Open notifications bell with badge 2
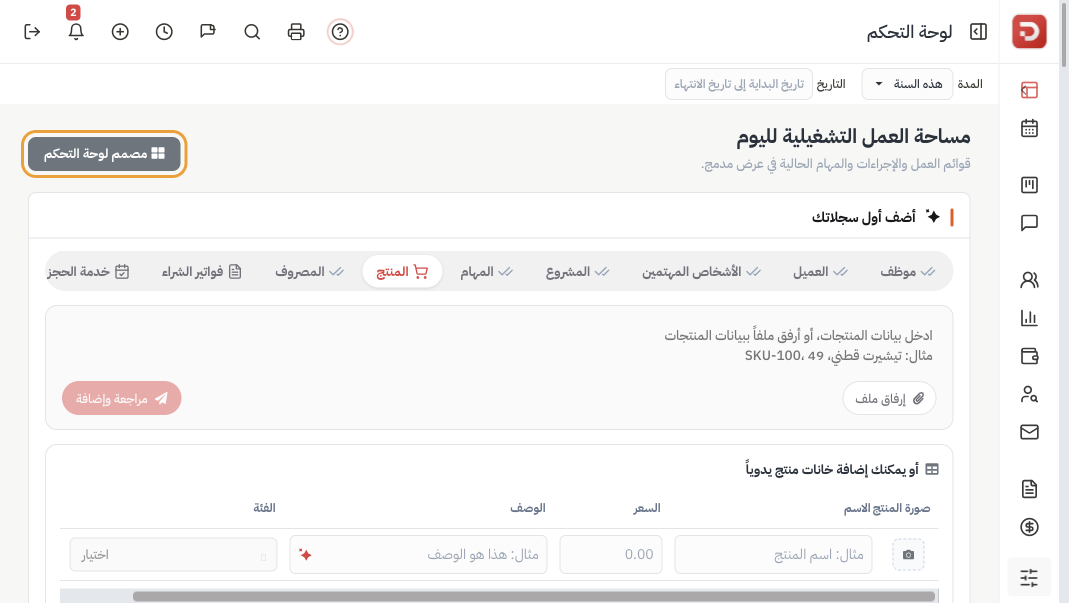The image size is (1069, 603). pos(76,31)
